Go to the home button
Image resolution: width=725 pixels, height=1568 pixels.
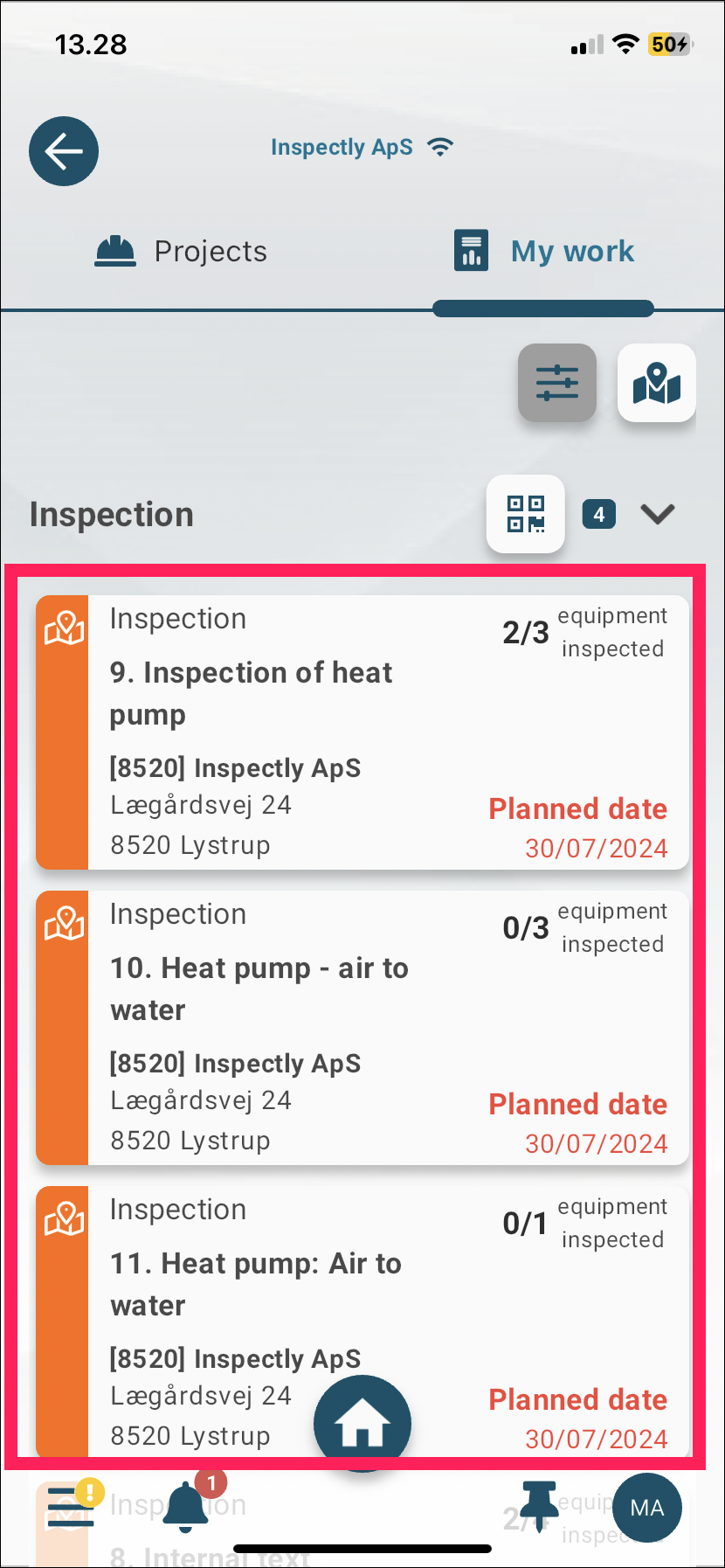click(x=362, y=1423)
